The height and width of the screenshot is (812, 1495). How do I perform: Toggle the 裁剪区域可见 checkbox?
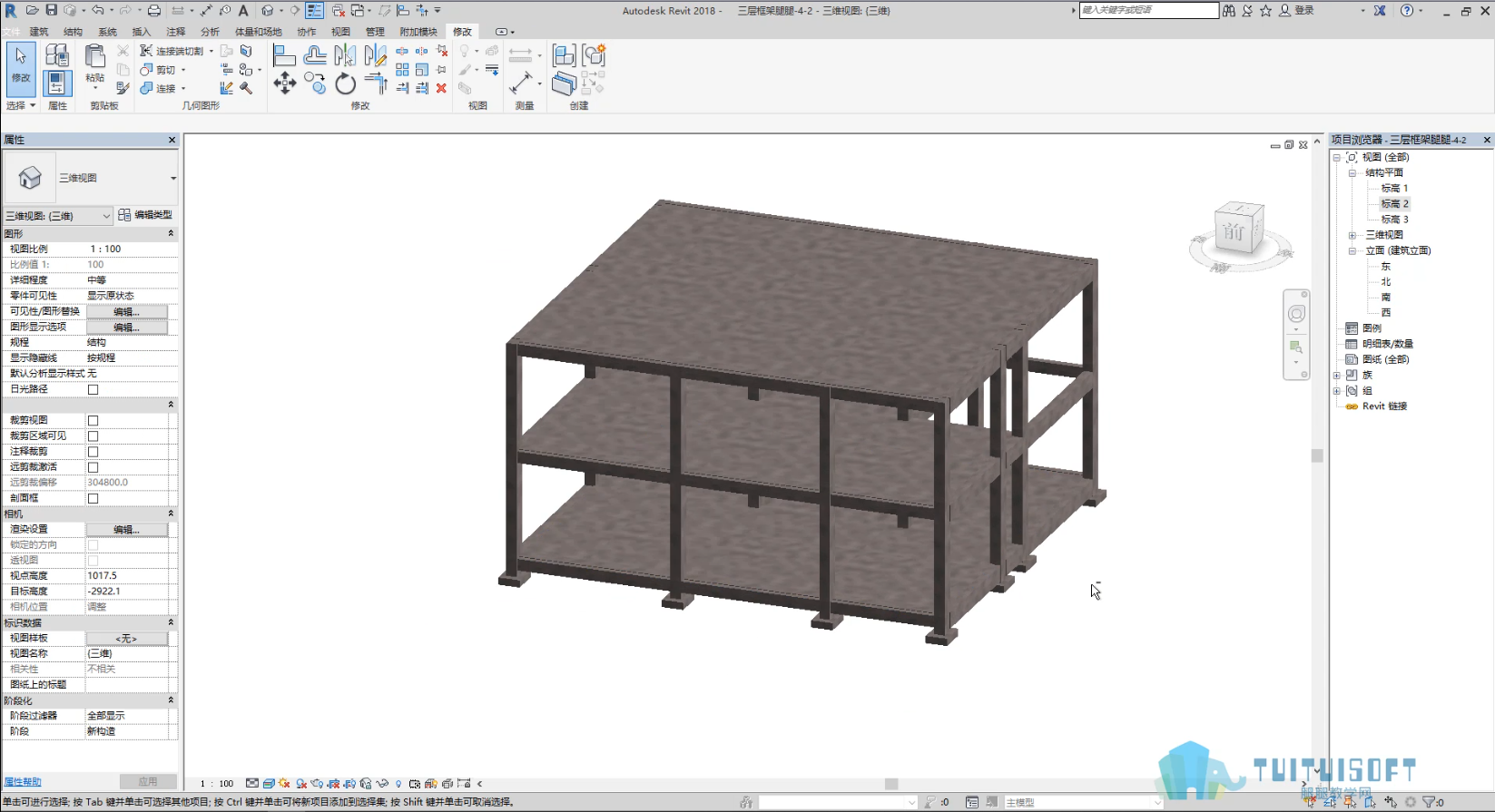(93, 435)
